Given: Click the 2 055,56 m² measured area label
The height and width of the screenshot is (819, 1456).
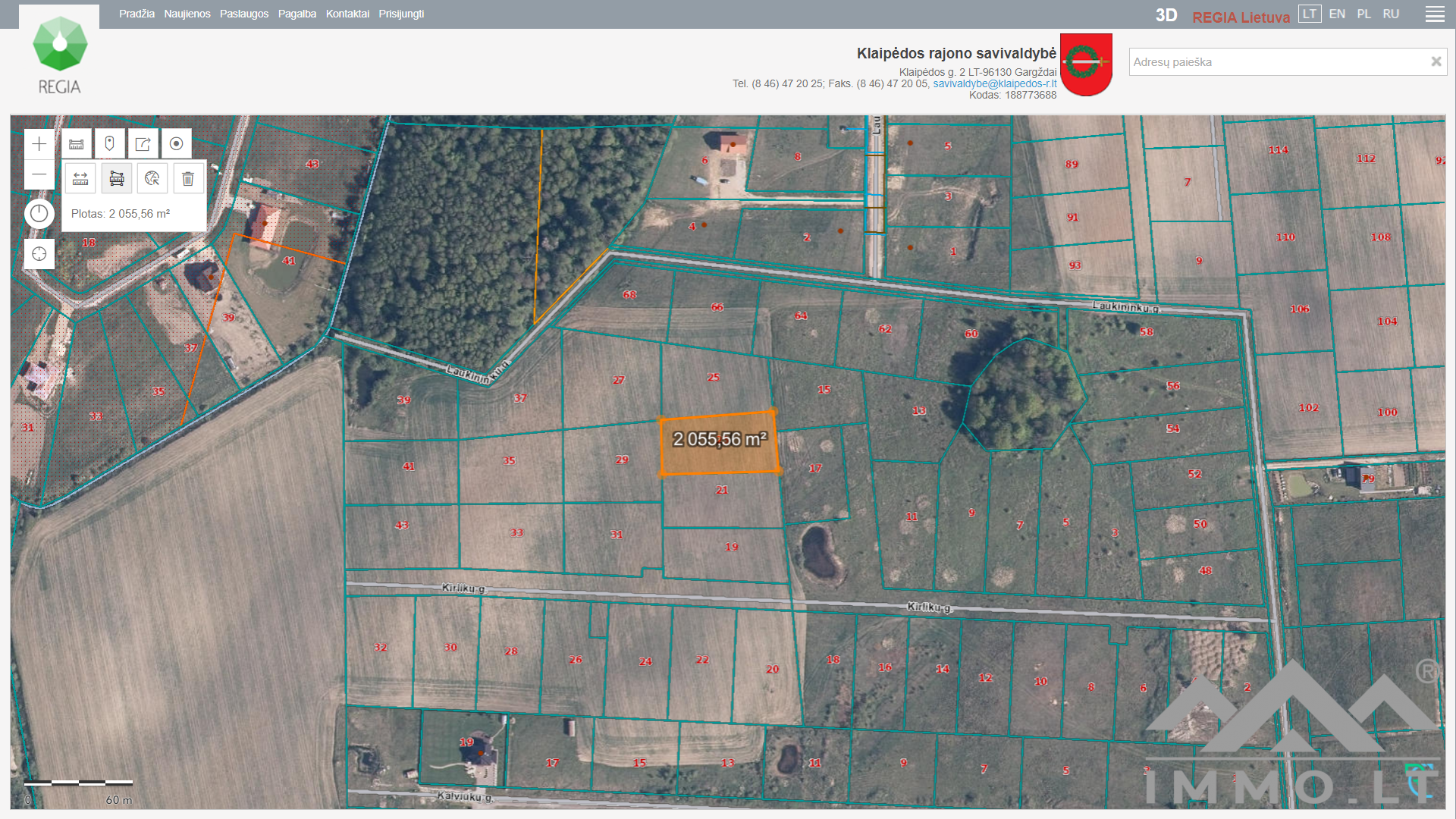Looking at the screenshot, I should [720, 439].
